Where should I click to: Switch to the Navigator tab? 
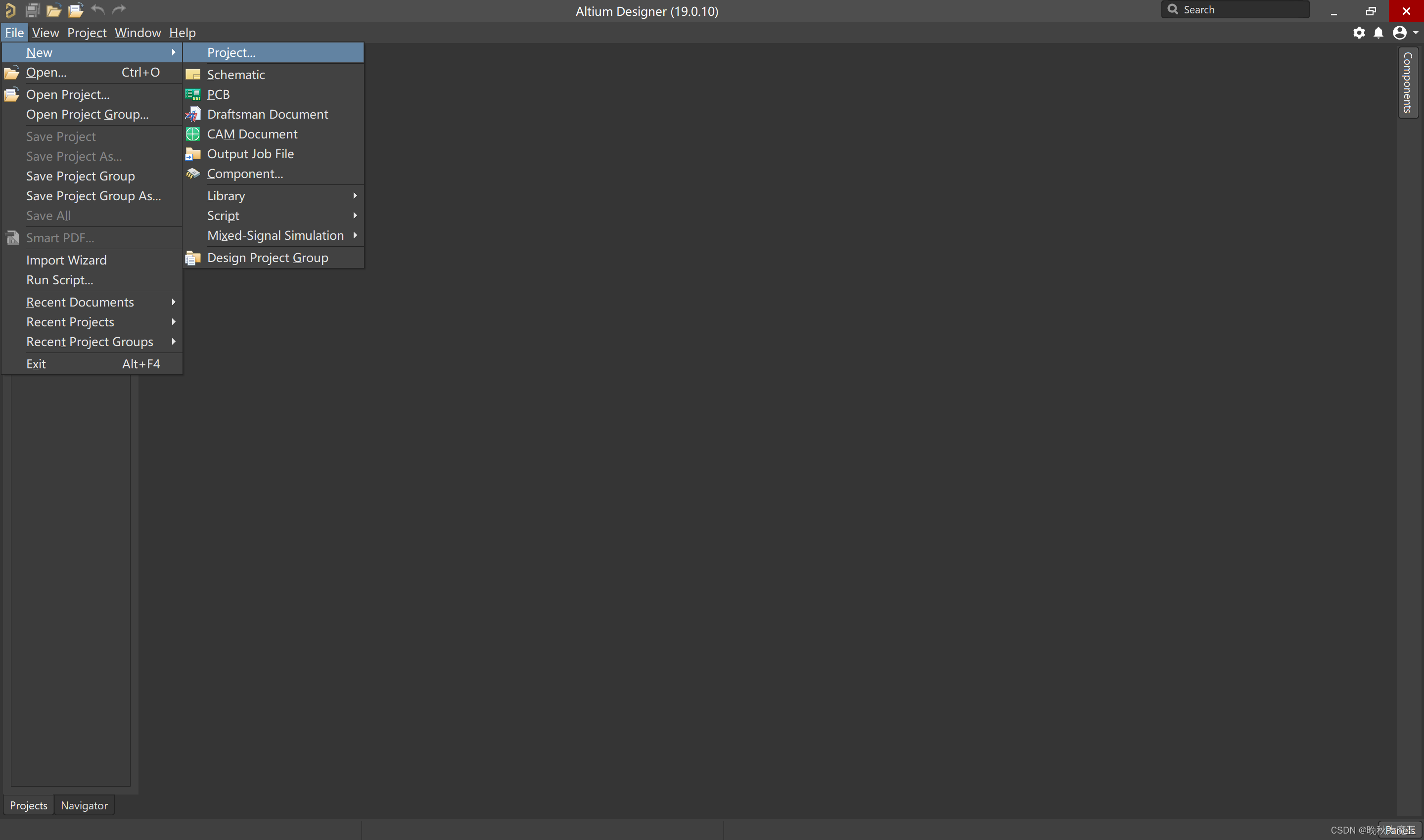84,805
